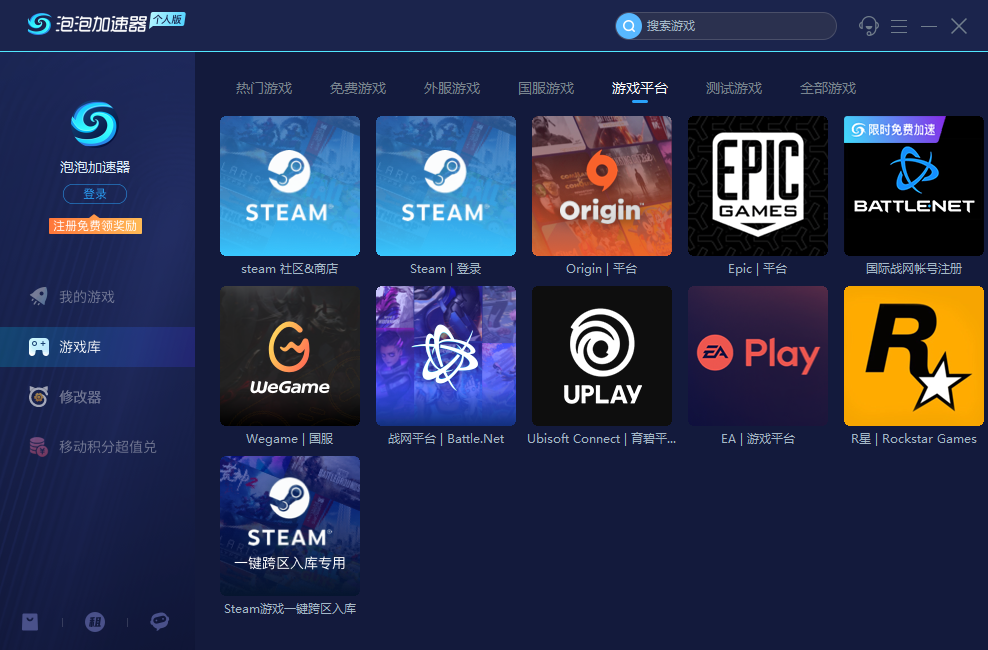Click the profile avatar swirl icon

point(94,124)
